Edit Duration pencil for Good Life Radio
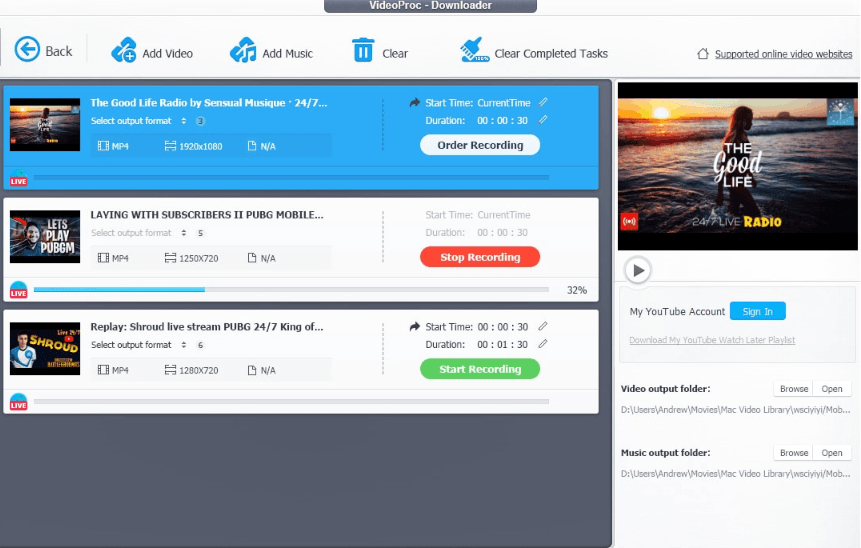The image size is (861, 548). [543, 120]
